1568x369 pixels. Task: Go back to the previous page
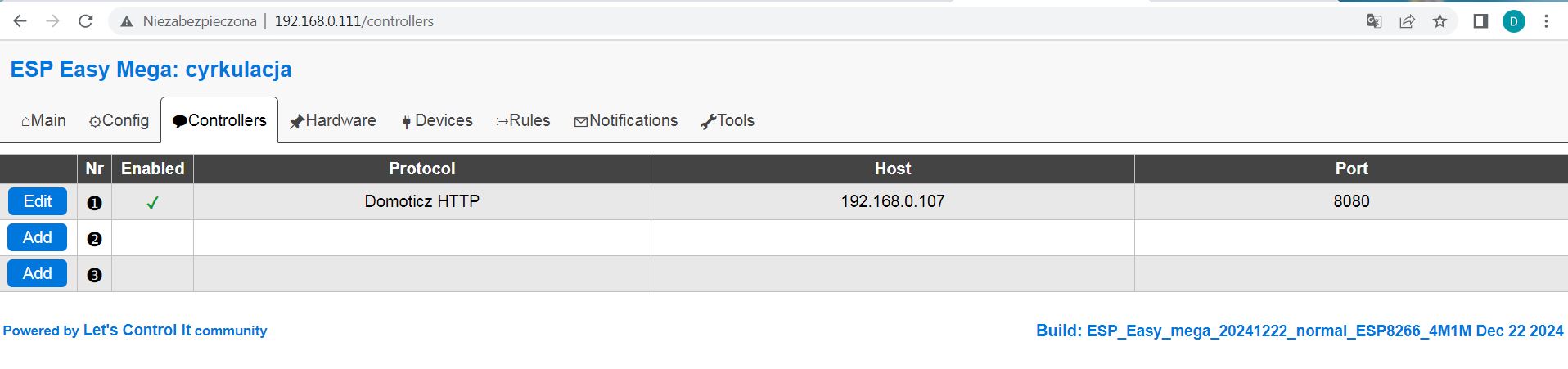[20, 21]
